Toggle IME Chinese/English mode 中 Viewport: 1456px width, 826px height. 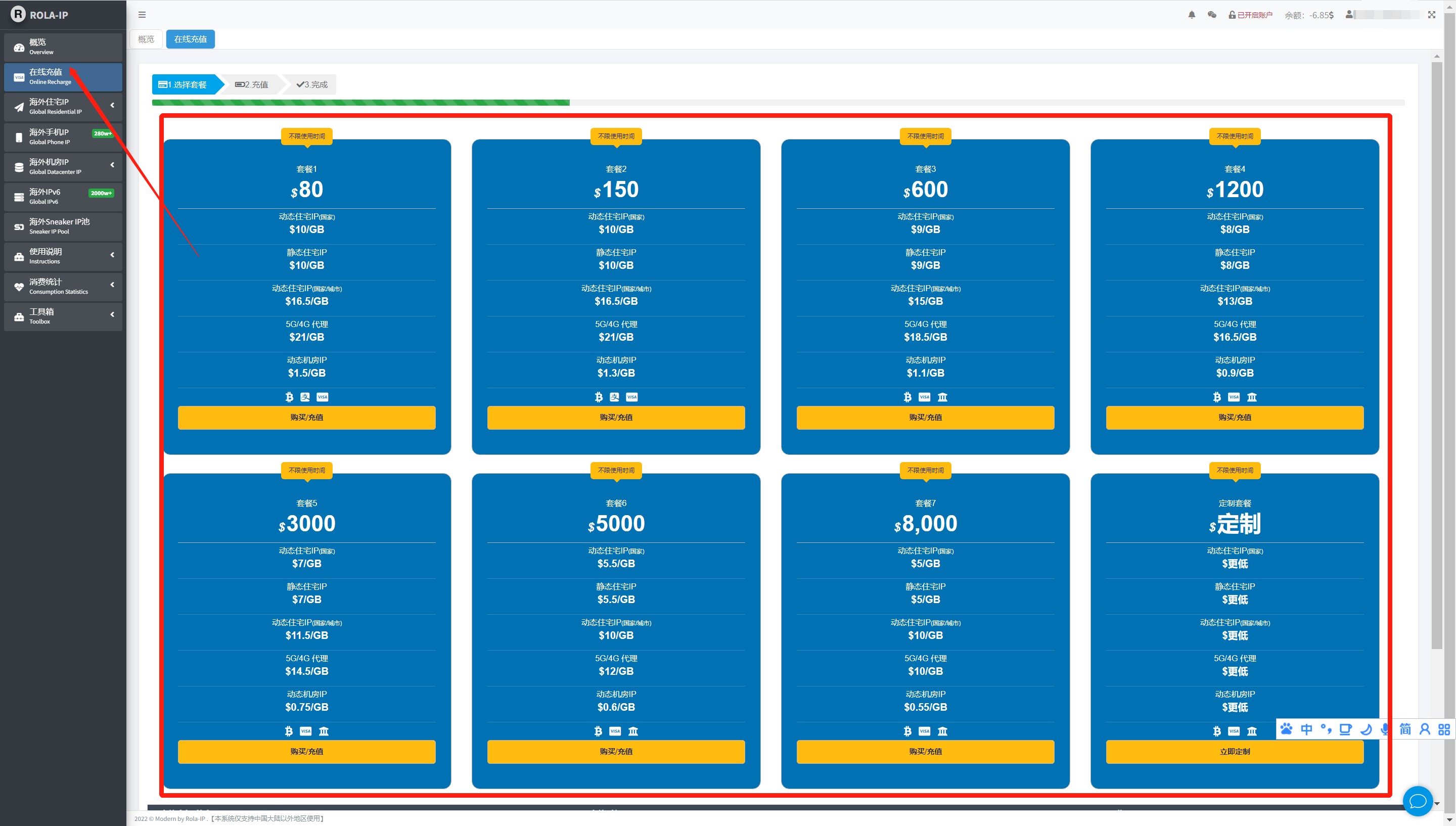click(x=1306, y=729)
